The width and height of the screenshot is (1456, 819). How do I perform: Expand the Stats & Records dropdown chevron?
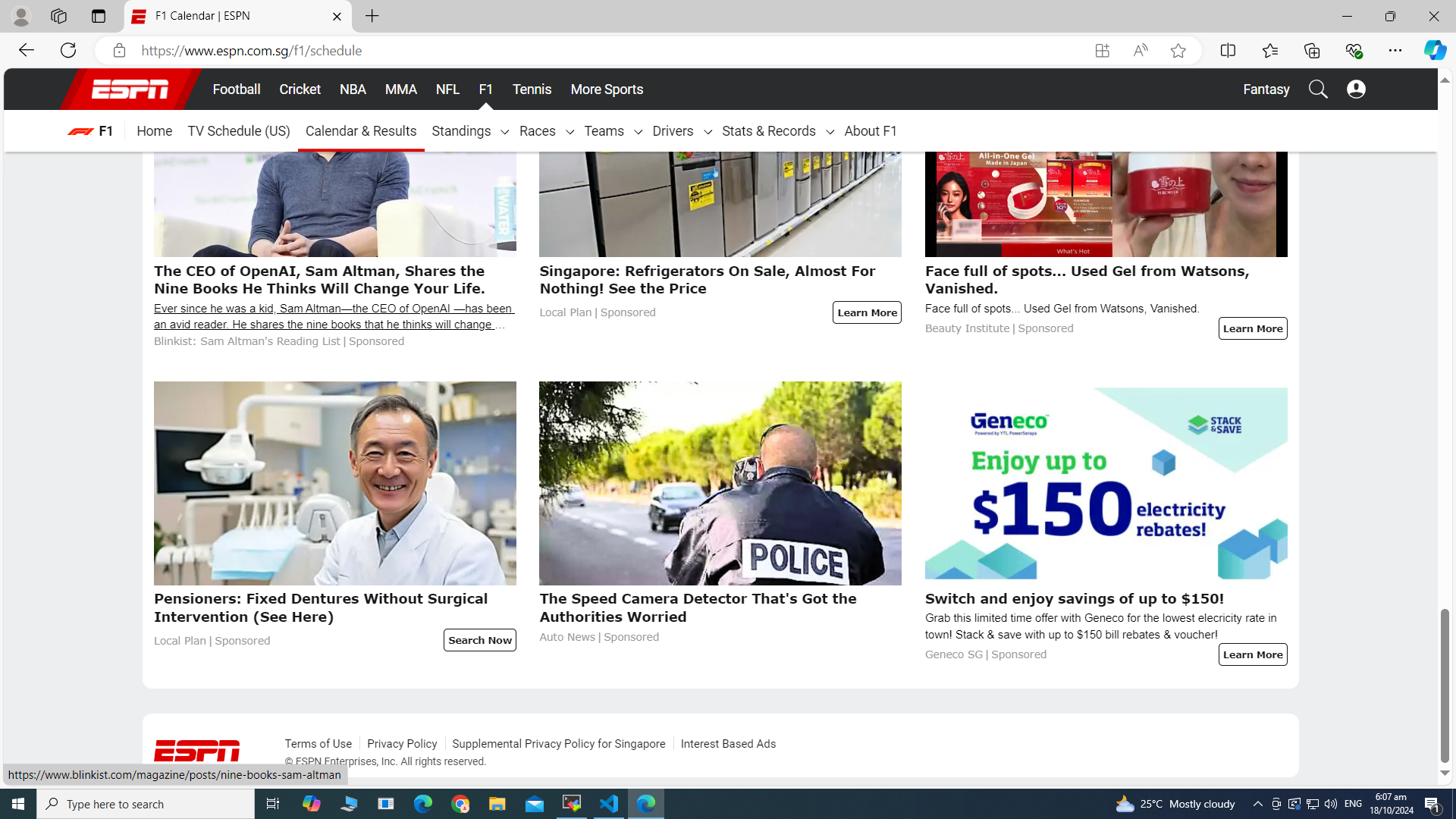point(830,132)
